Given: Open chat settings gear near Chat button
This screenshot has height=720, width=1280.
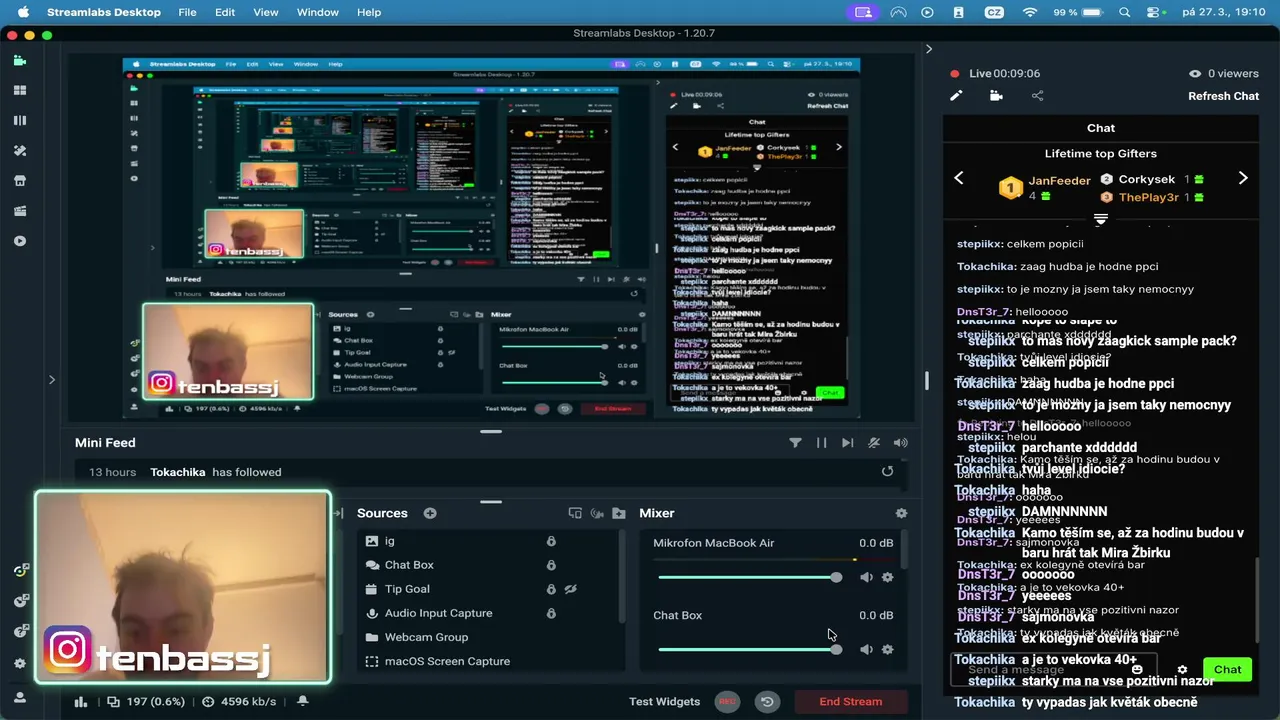Looking at the screenshot, I should pyautogui.click(x=1182, y=670).
